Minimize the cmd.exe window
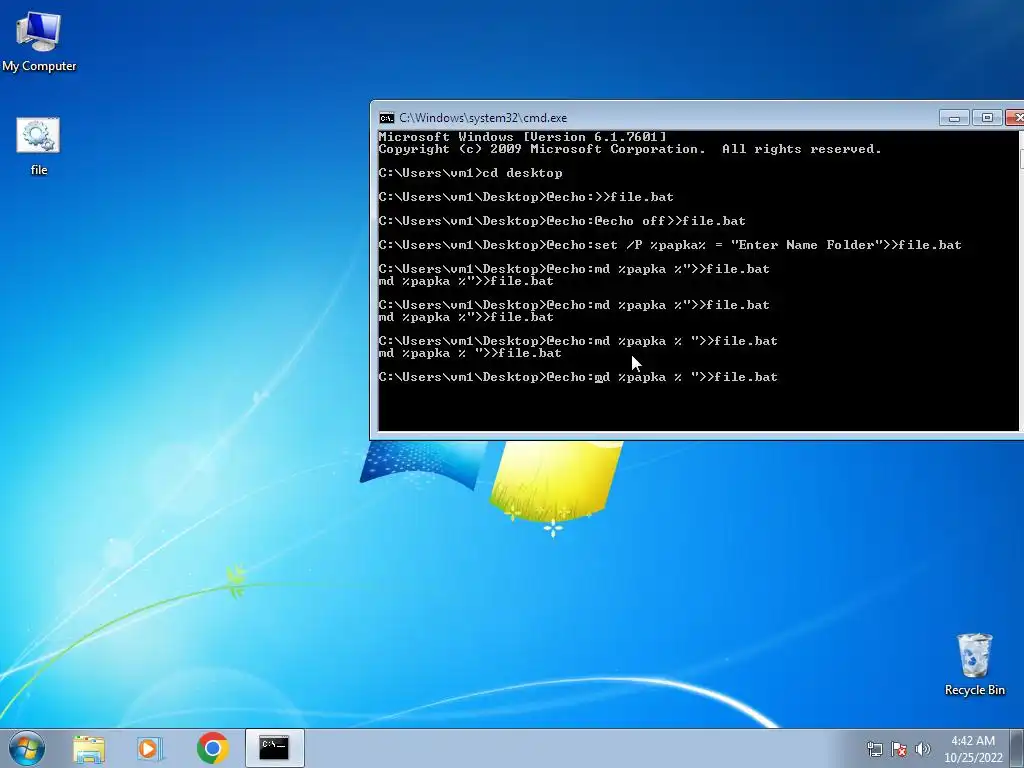1024x768 pixels. click(954, 118)
